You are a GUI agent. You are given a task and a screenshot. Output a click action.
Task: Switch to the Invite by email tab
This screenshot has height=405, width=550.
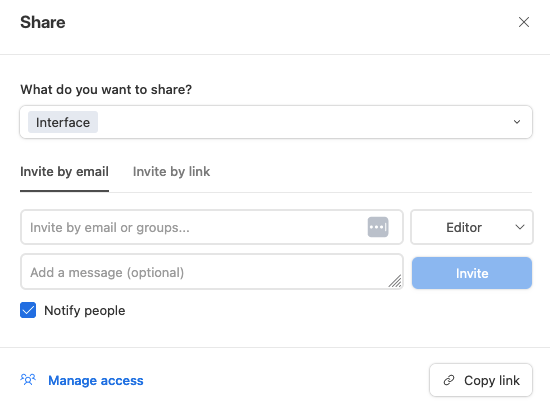[x=64, y=172]
